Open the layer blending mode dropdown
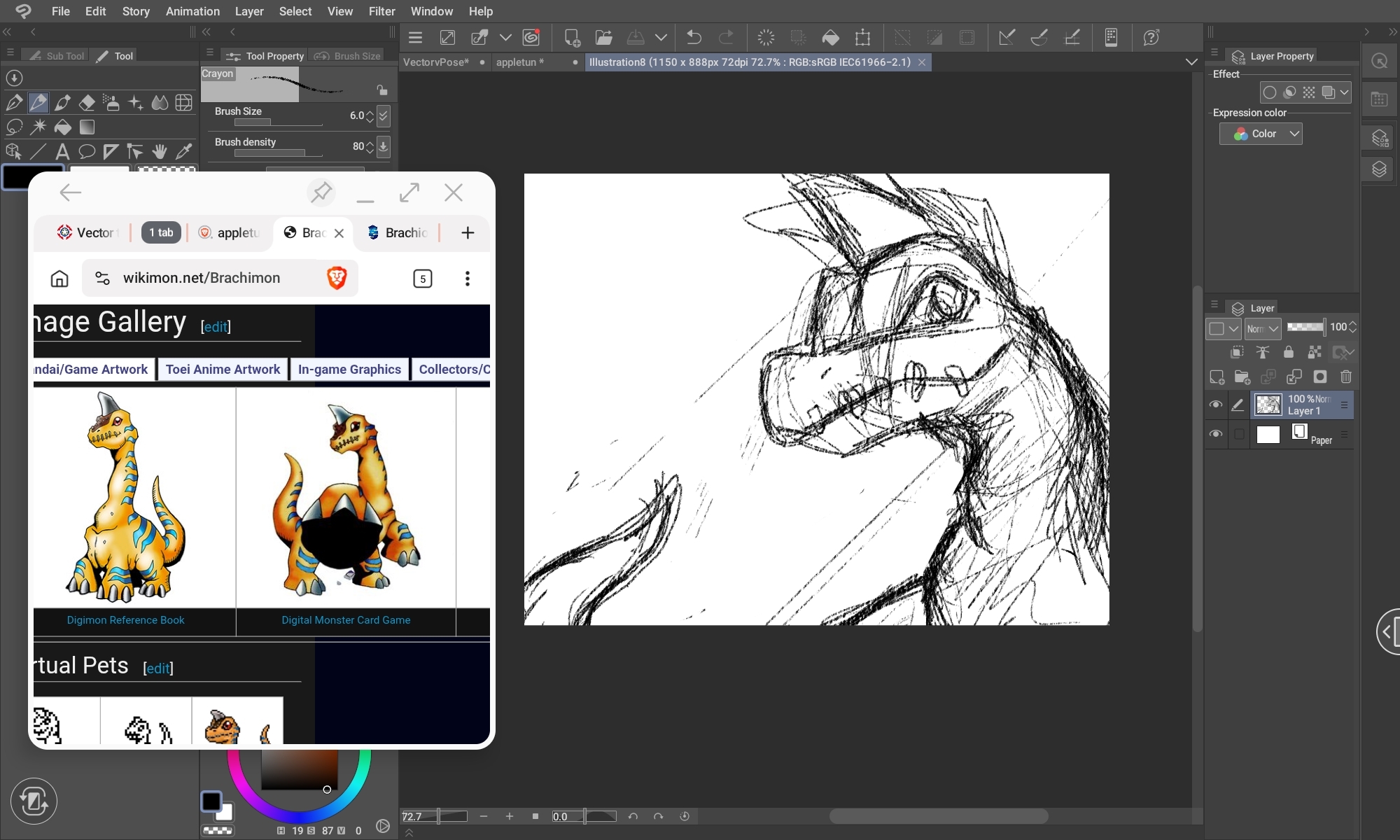Image resolution: width=1400 pixels, height=840 pixels. tap(1263, 328)
